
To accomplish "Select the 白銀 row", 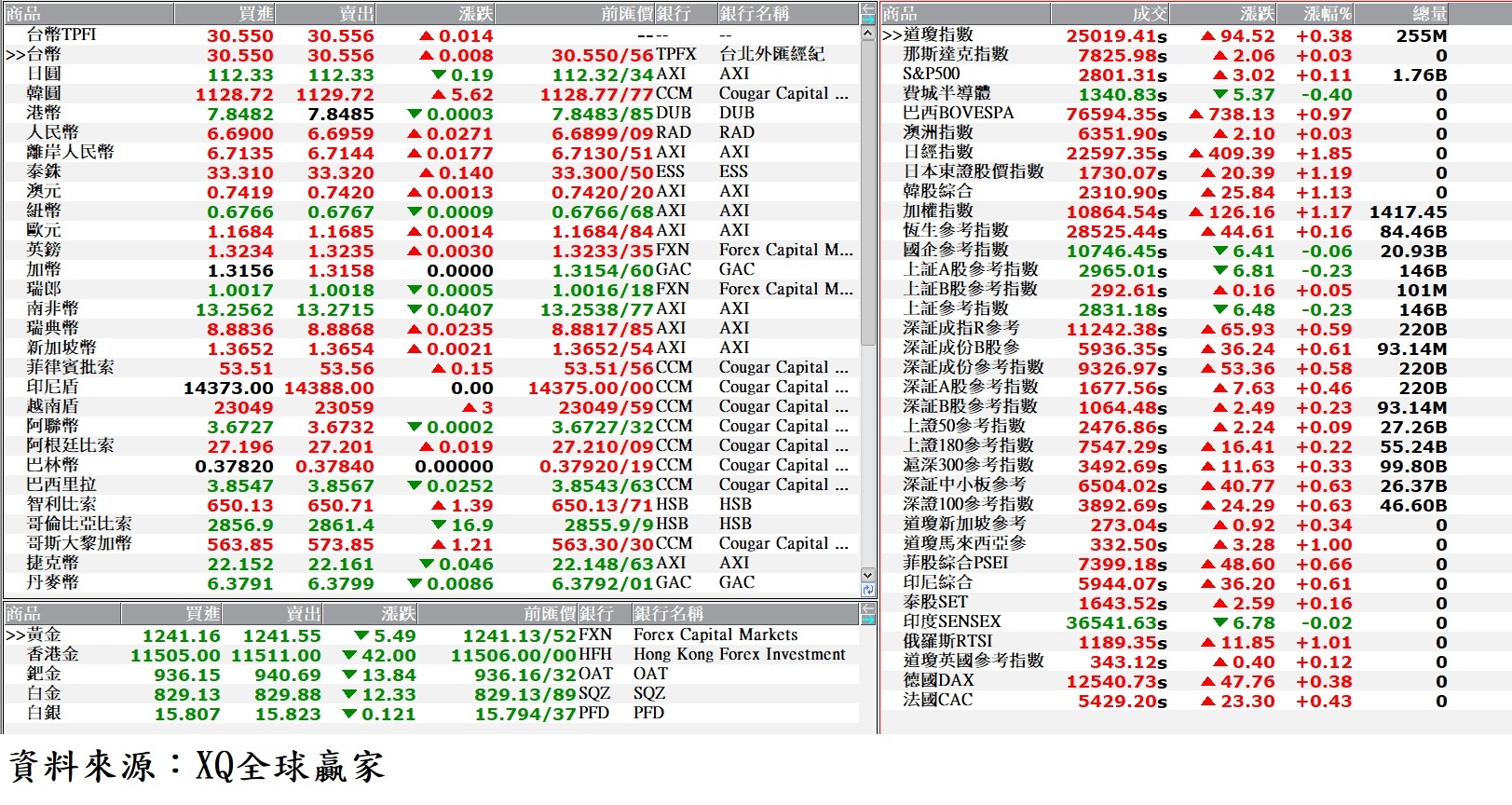I will (x=430, y=713).
